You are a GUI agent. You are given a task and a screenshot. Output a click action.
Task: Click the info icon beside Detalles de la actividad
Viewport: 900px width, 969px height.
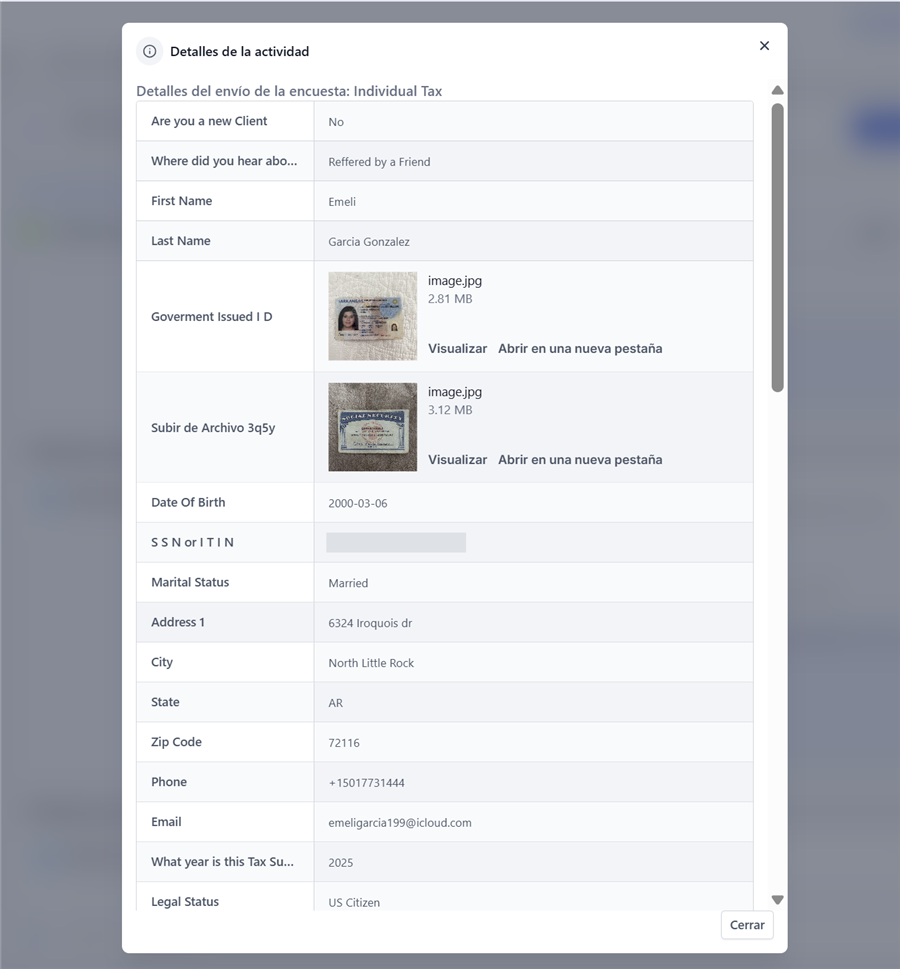click(x=150, y=51)
